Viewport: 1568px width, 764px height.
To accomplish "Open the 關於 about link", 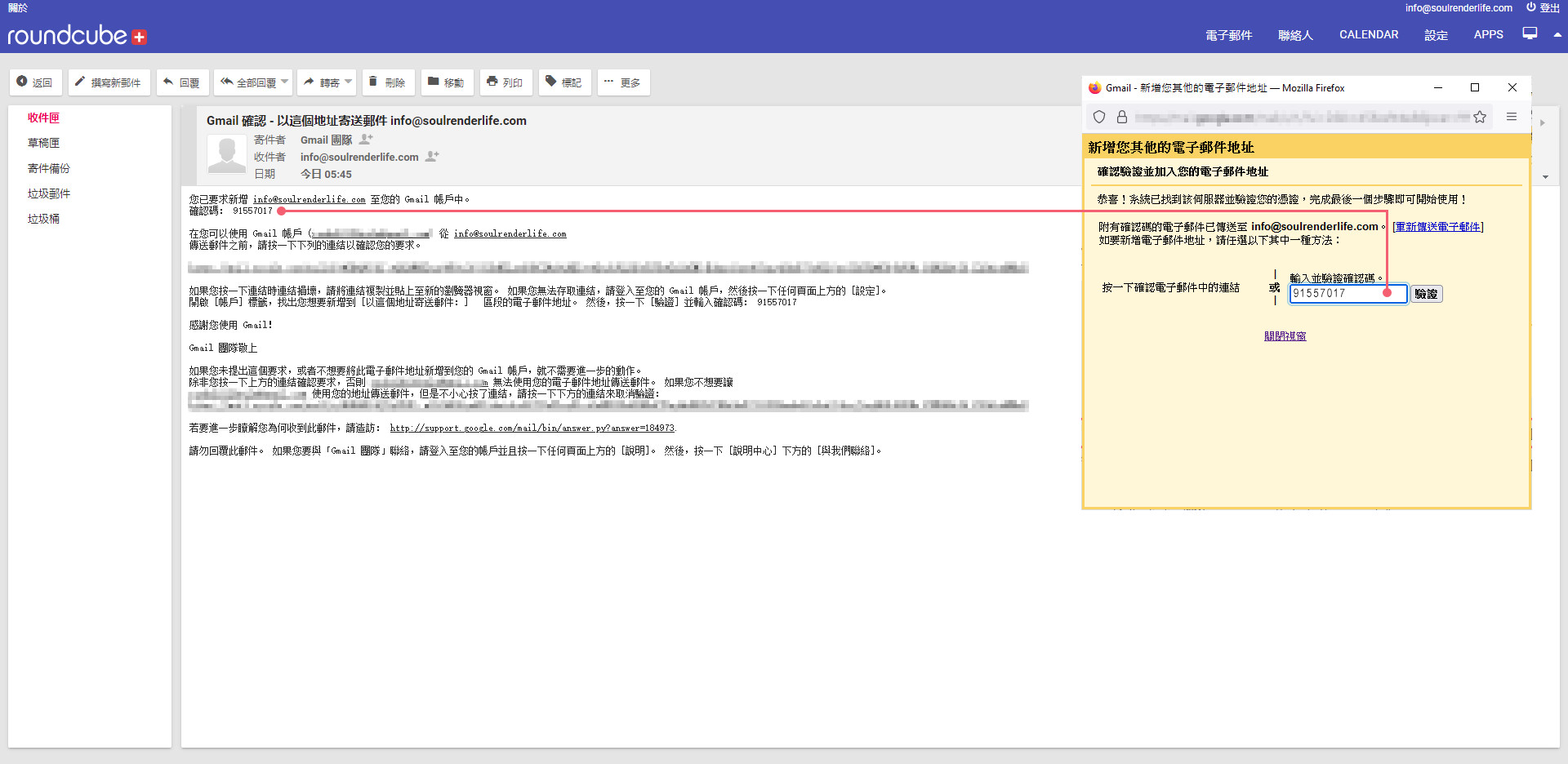I will tap(17, 7).
